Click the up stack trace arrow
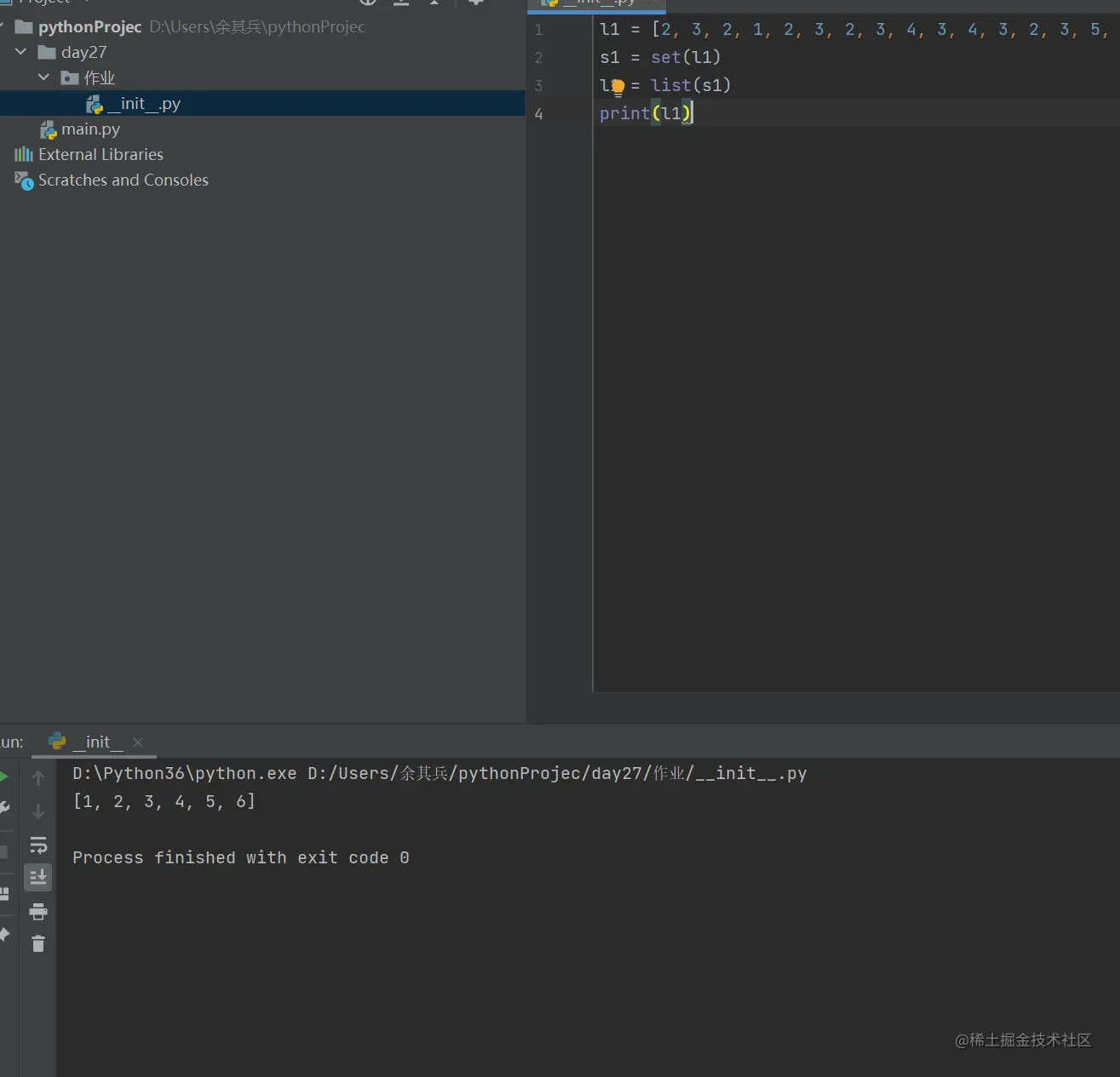This screenshot has height=1077, width=1120. pos(38,778)
